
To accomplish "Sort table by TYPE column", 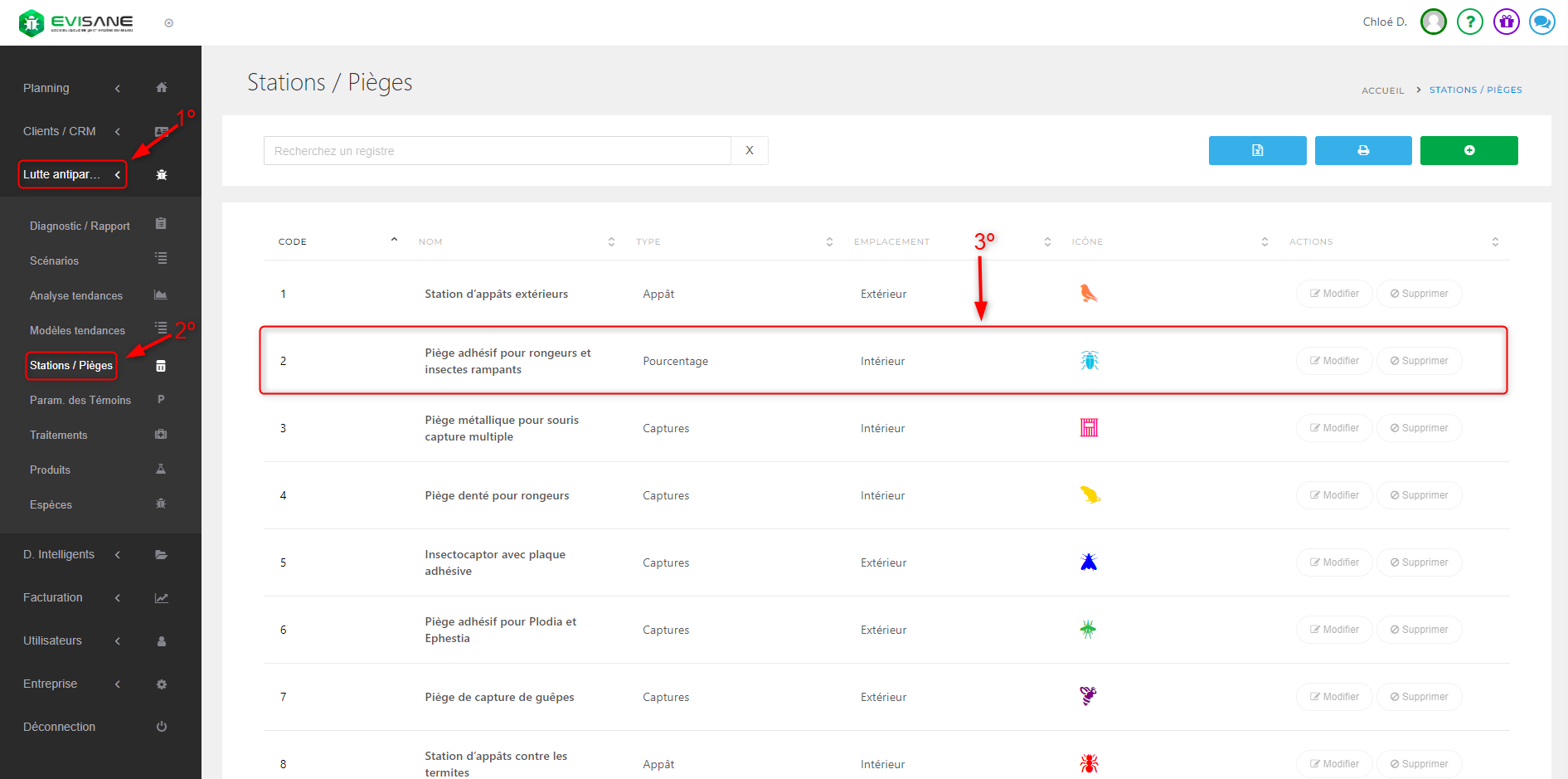I will point(648,242).
